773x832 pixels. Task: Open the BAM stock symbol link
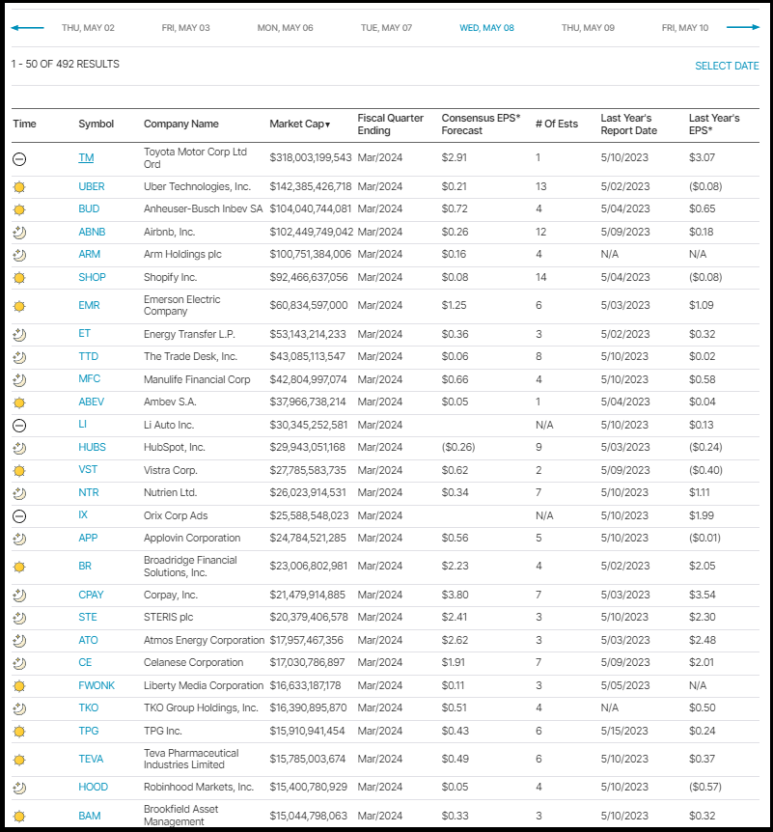89,816
